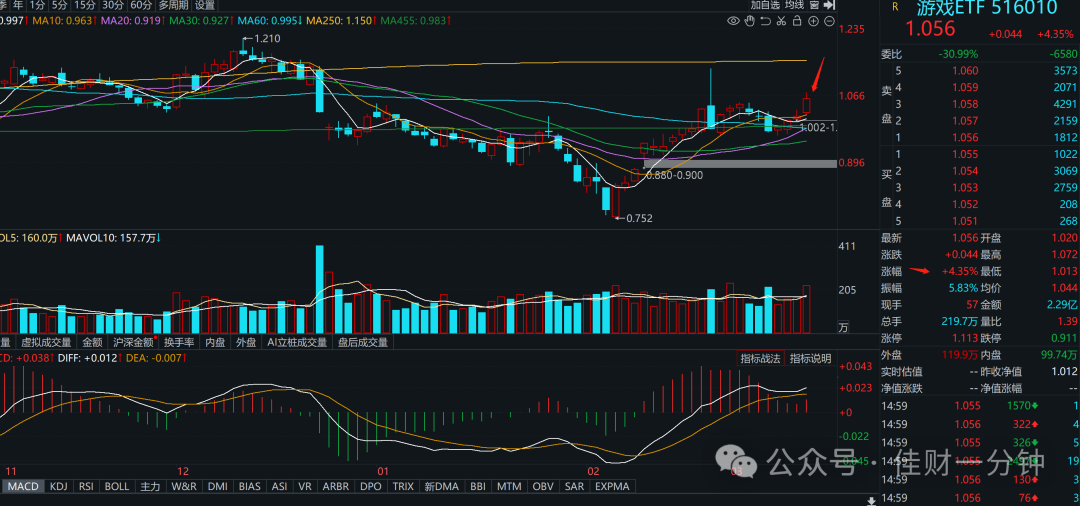
Task: Click the 涨停 limit-up price 1.113
Action: 966,338
